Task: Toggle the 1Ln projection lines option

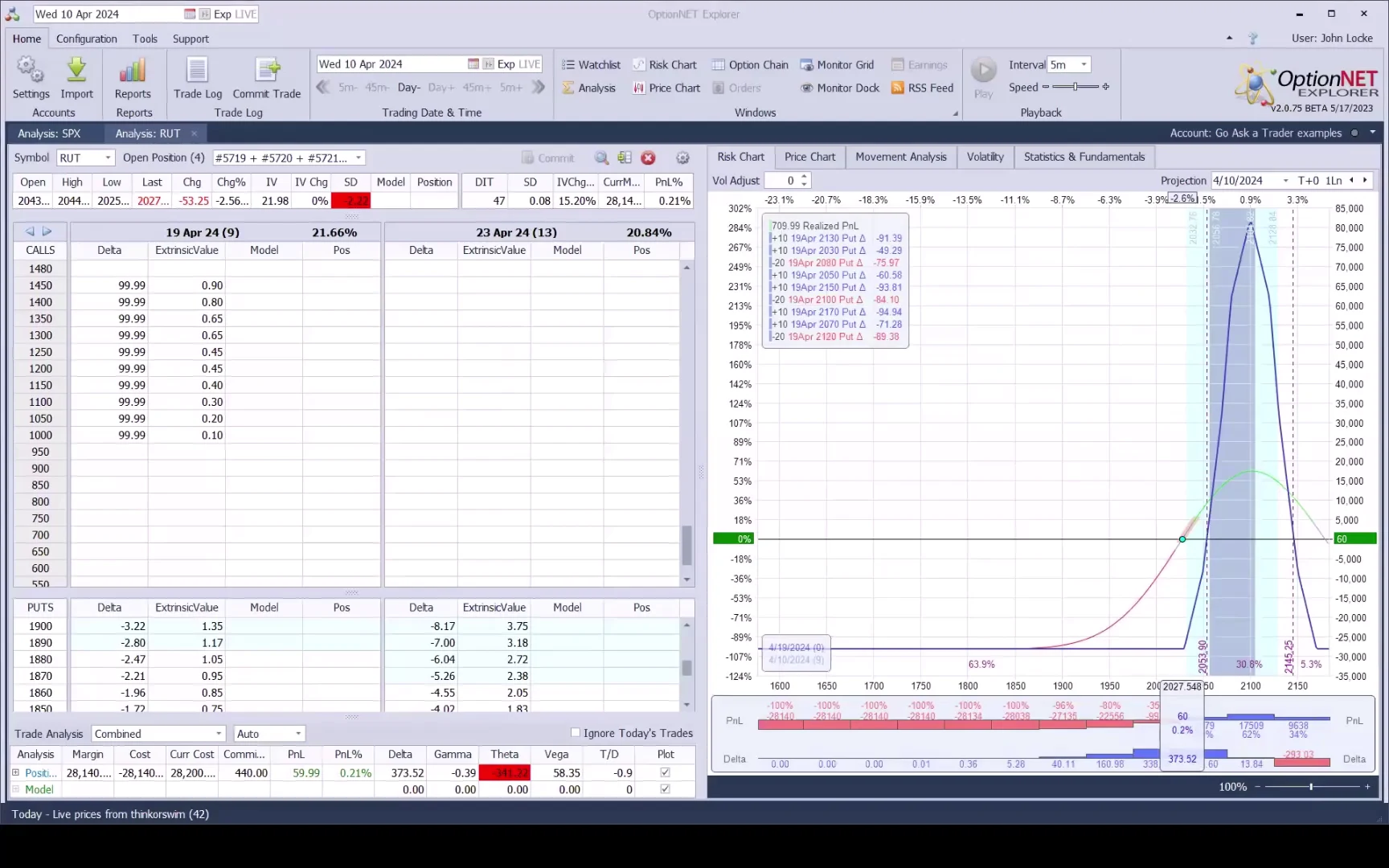Action: pos(1334,181)
